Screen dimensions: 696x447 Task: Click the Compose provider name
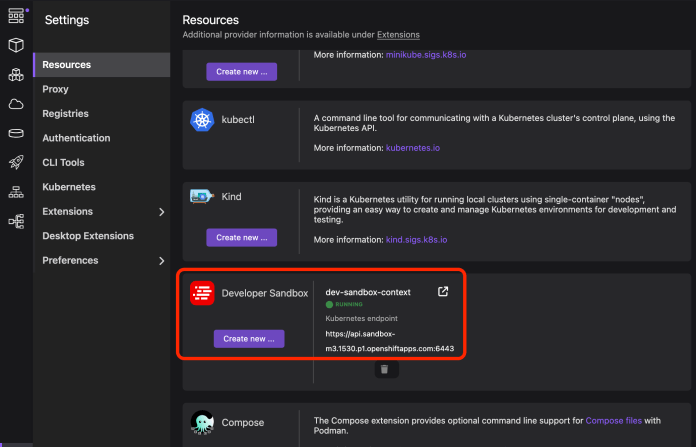point(243,423)
